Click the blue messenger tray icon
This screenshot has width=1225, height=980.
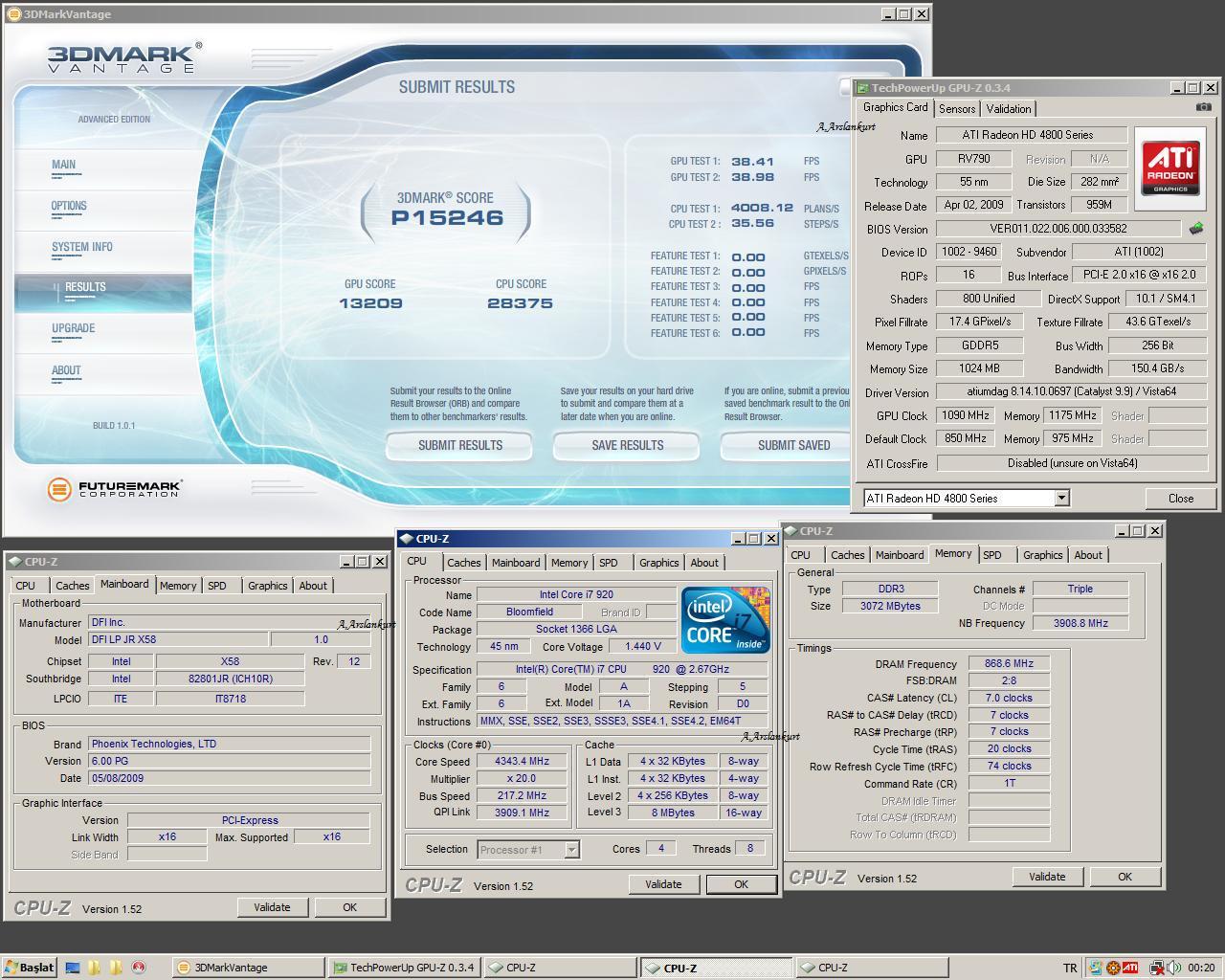pos(1097,968)
